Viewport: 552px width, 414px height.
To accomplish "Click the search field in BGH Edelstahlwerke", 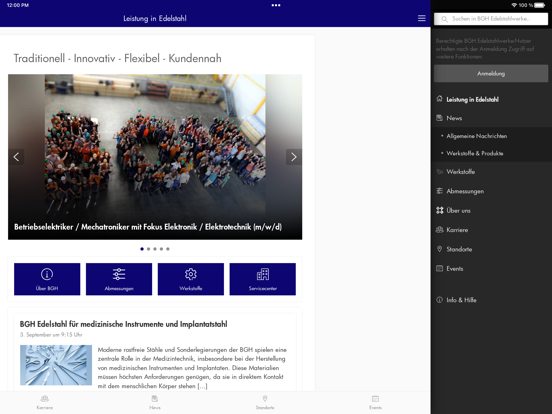I will pos(491,19).
